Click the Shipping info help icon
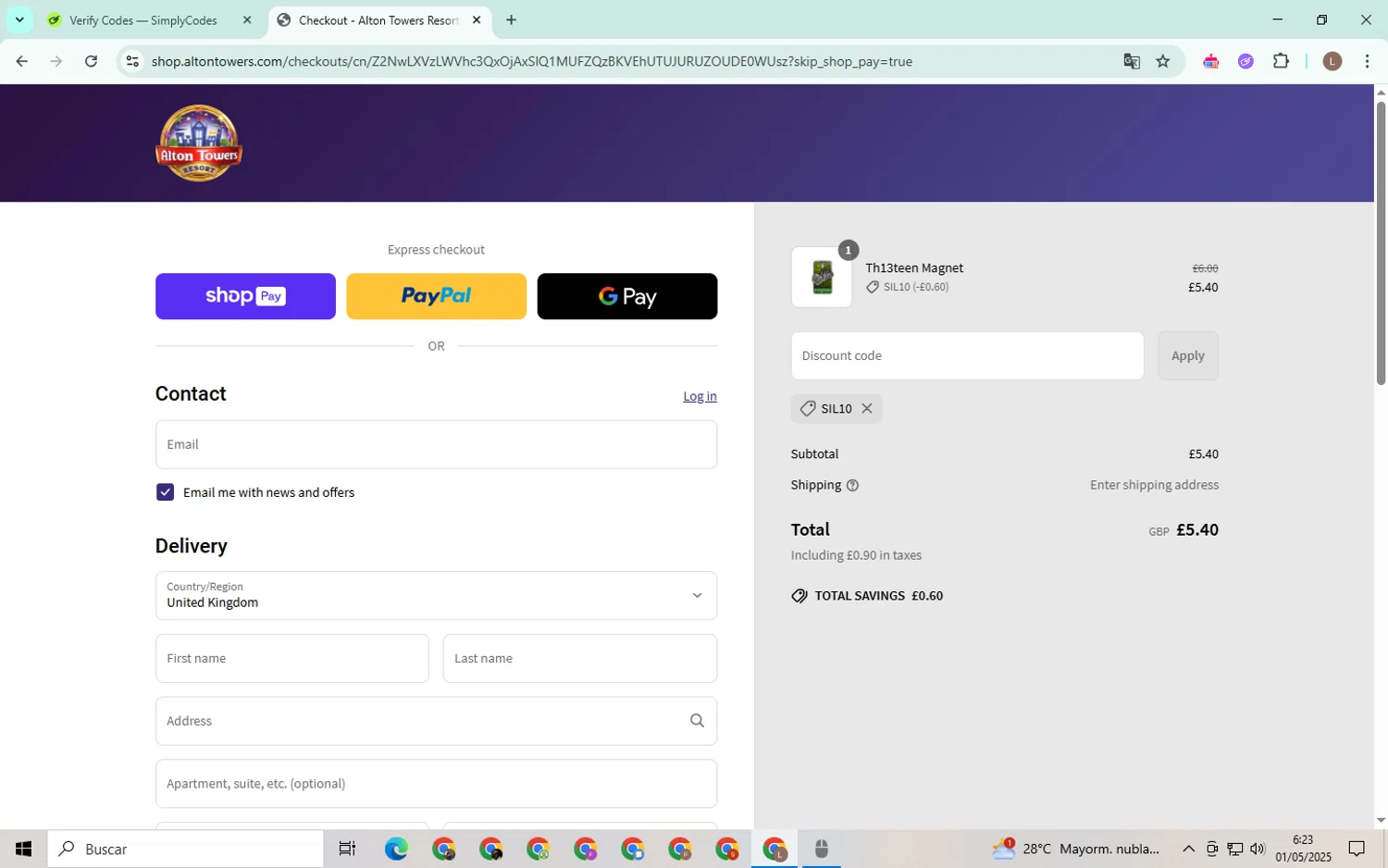Screen dimensions: 1388x868 [x=852, y=485]
